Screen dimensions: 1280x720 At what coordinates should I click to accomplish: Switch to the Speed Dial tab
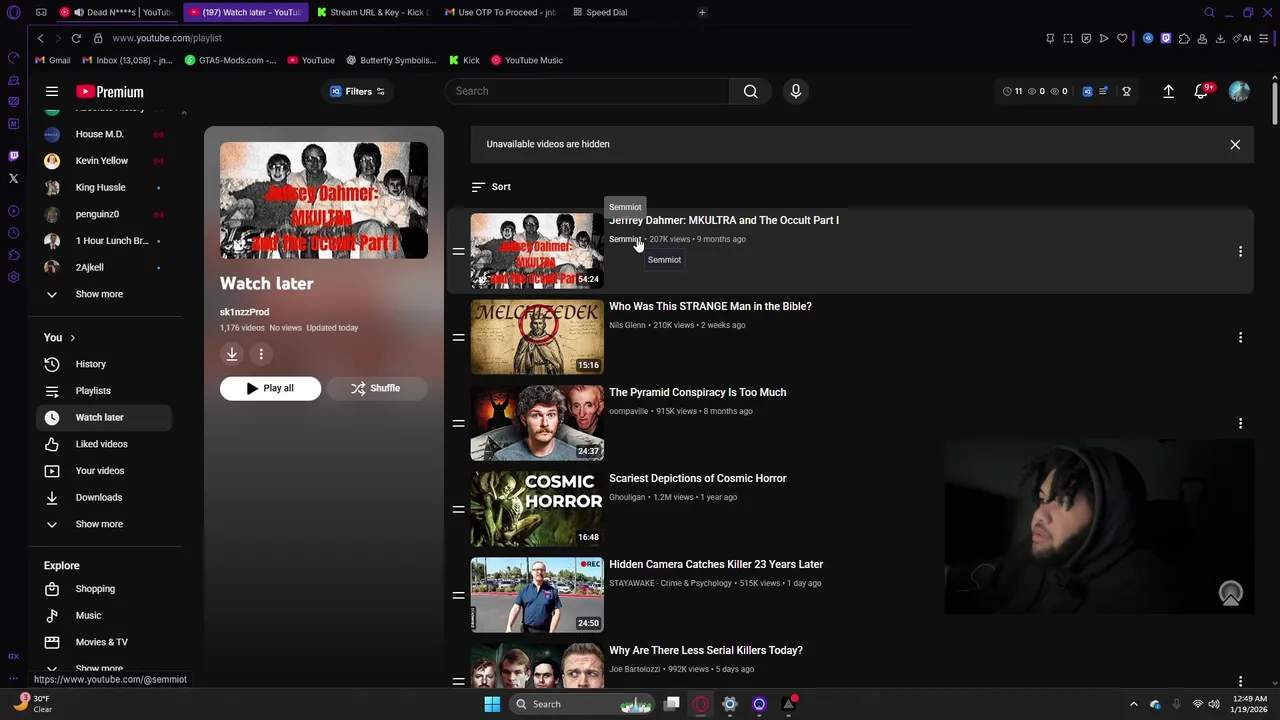tap(600, 12)
